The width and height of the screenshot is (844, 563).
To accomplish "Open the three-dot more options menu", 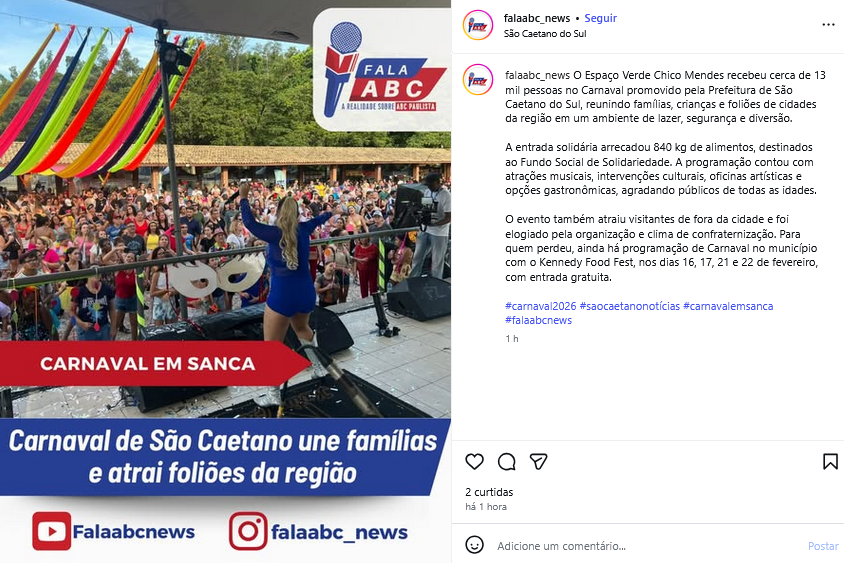I will pos(828,25).
